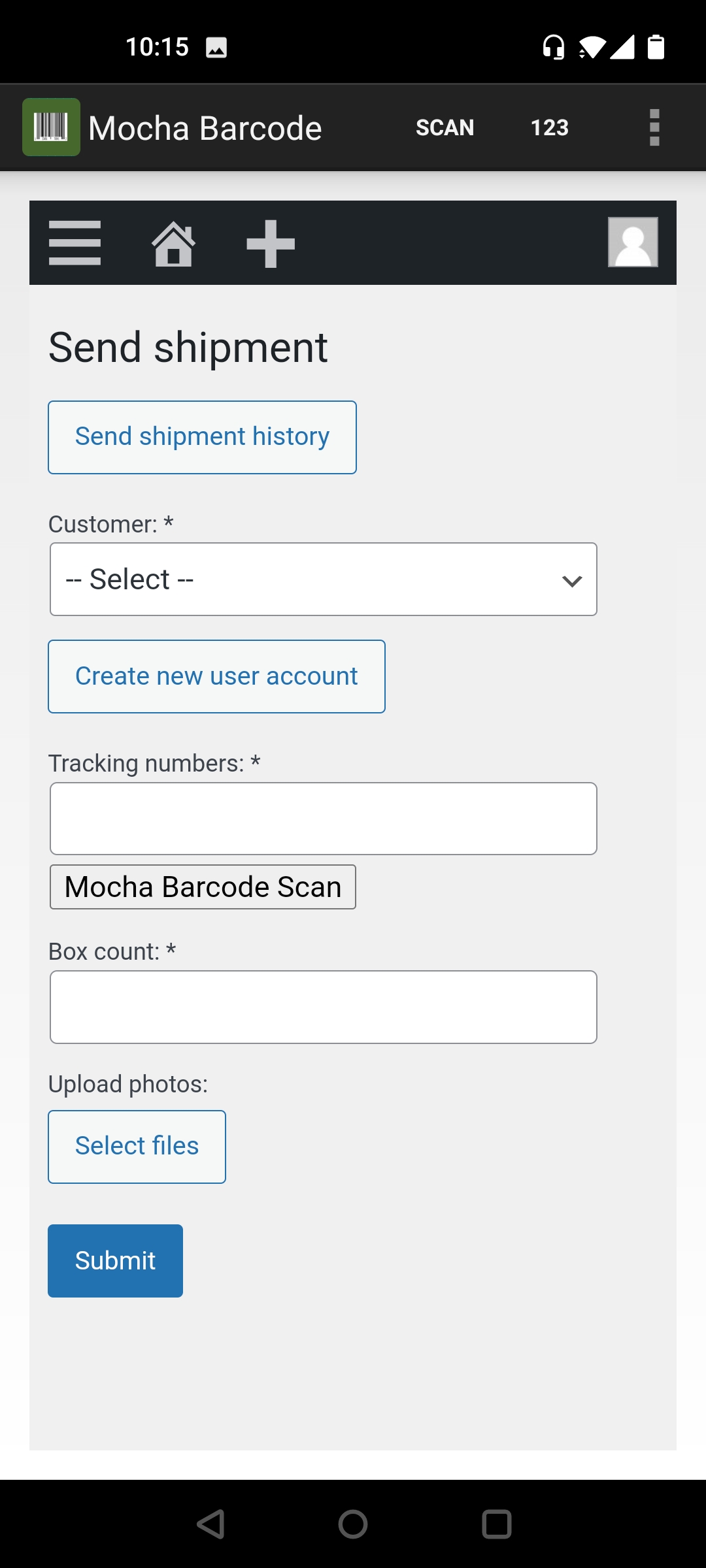Click the Customer dropdown chevron arrow
Screen dimensions: 706x1568
pos(572,581)
